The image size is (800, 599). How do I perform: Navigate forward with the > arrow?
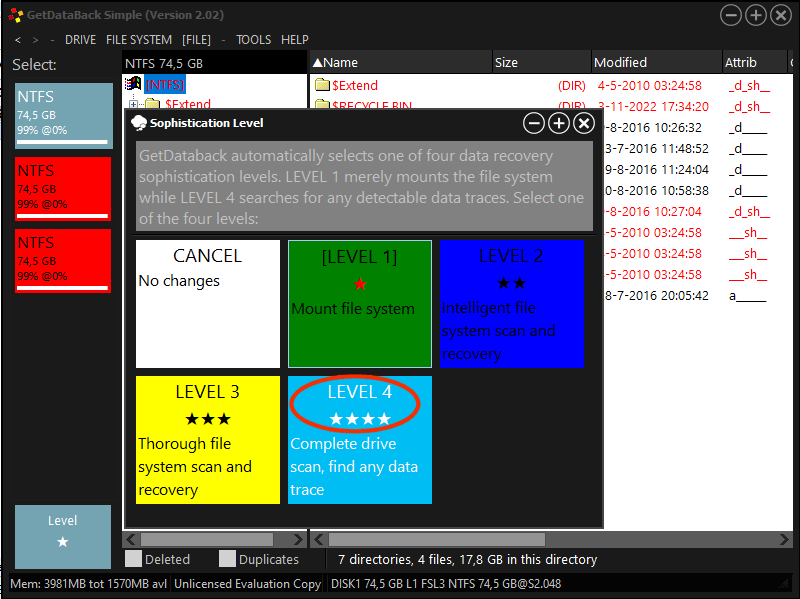coord(35,40)
